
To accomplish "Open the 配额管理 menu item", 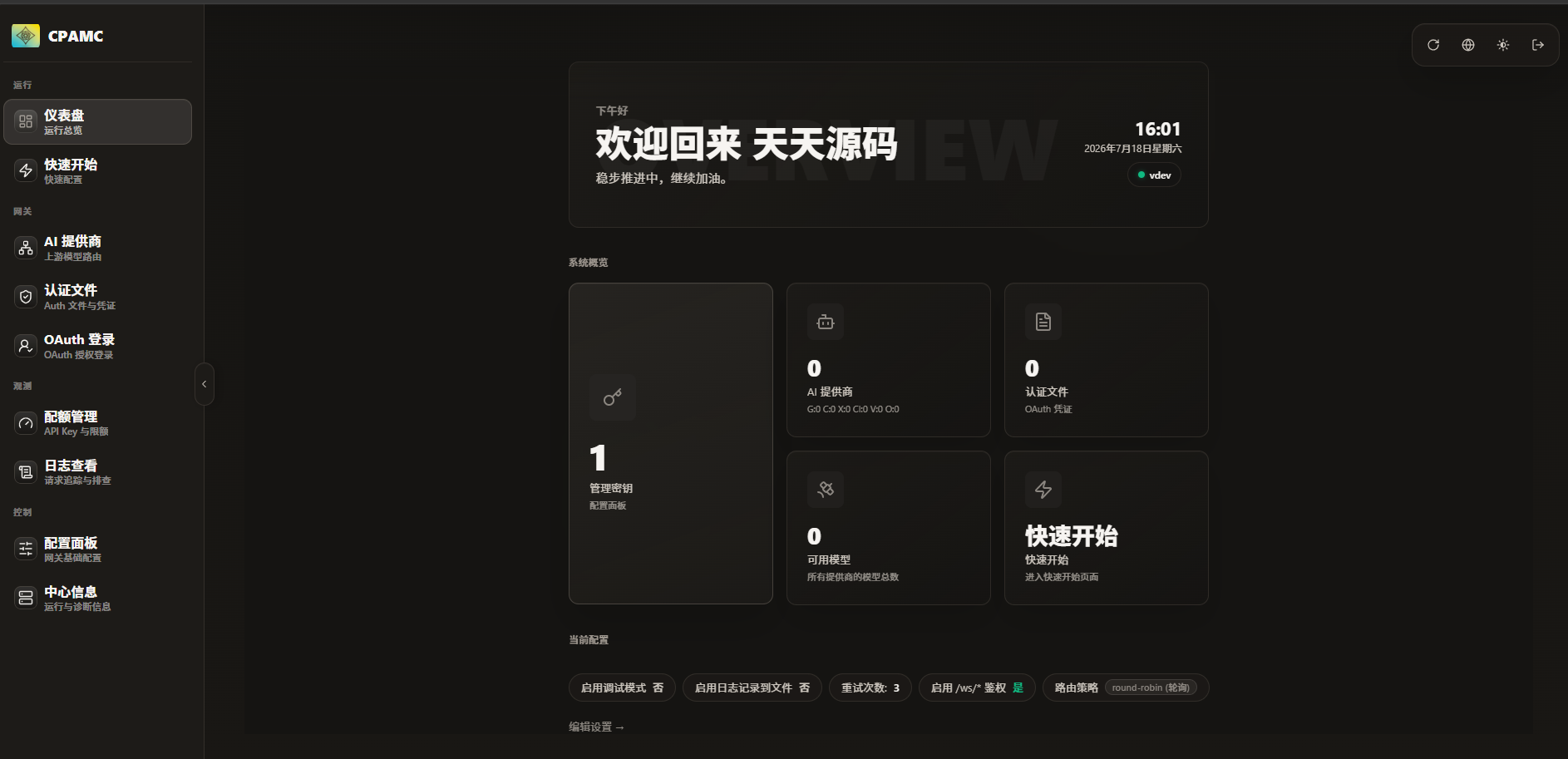I will coord(98,423).
